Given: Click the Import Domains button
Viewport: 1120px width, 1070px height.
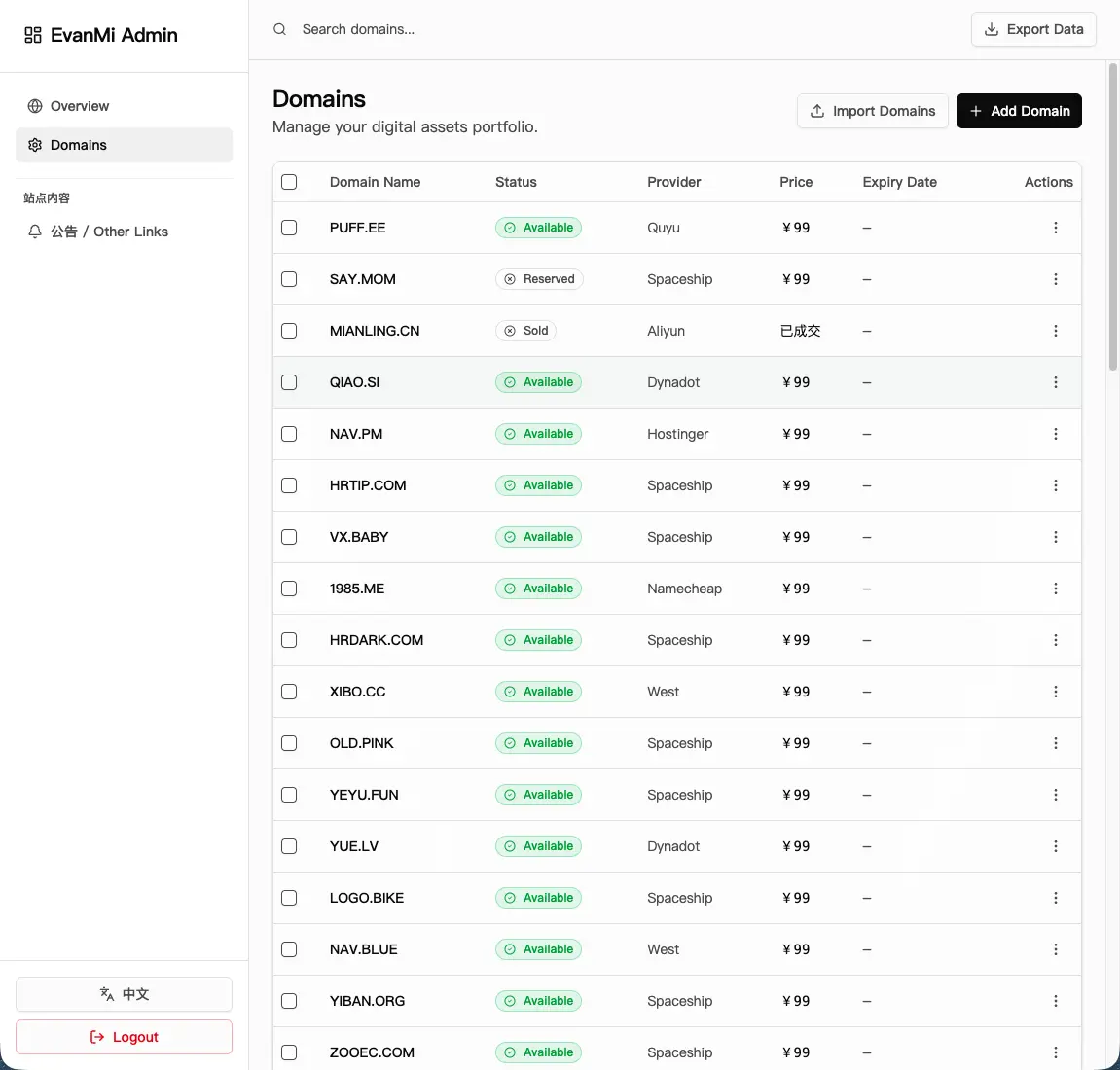Looking at the screenshot, I should click(x=872, y=111).
